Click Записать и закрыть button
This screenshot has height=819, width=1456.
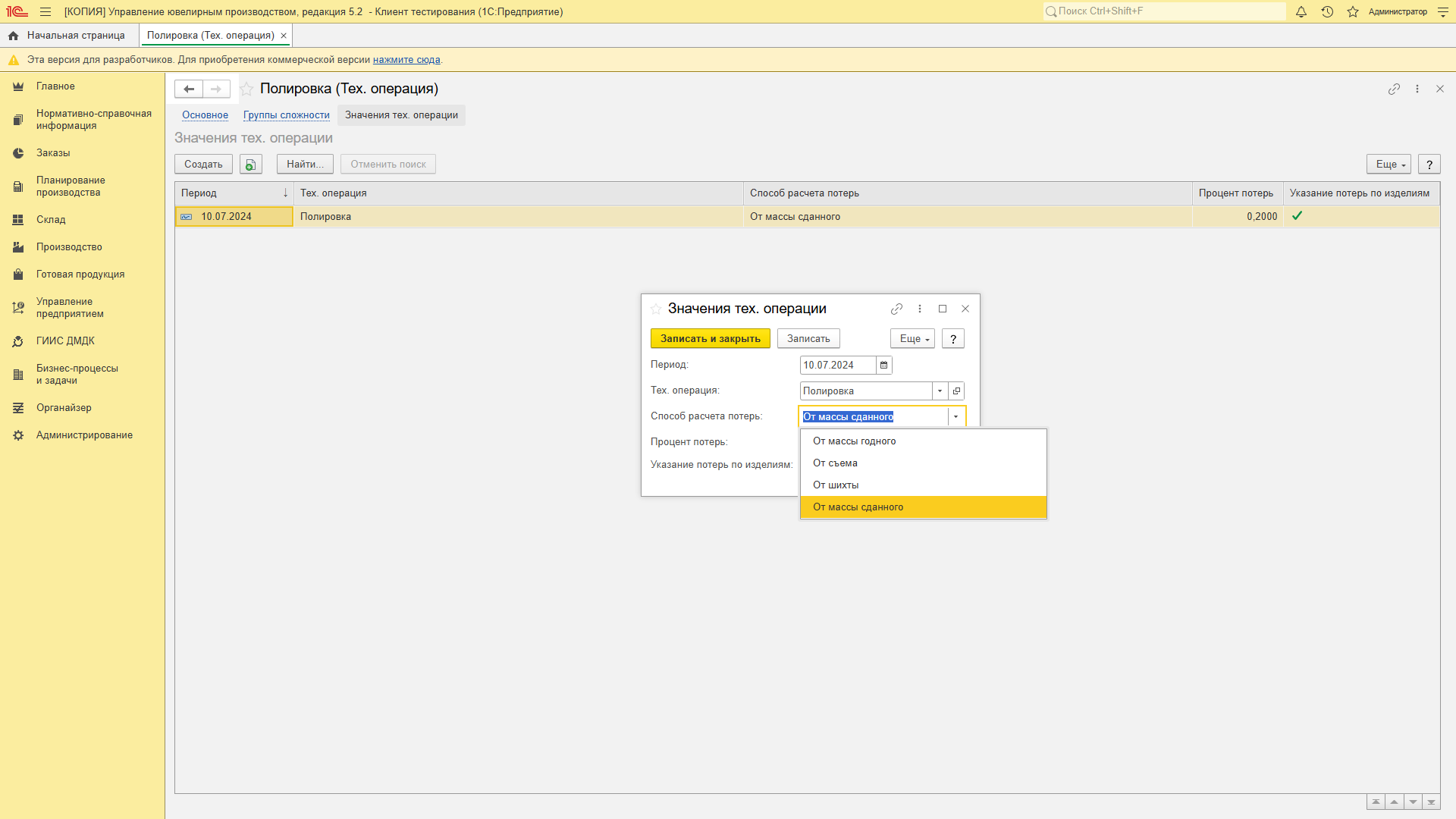point(711,339)
